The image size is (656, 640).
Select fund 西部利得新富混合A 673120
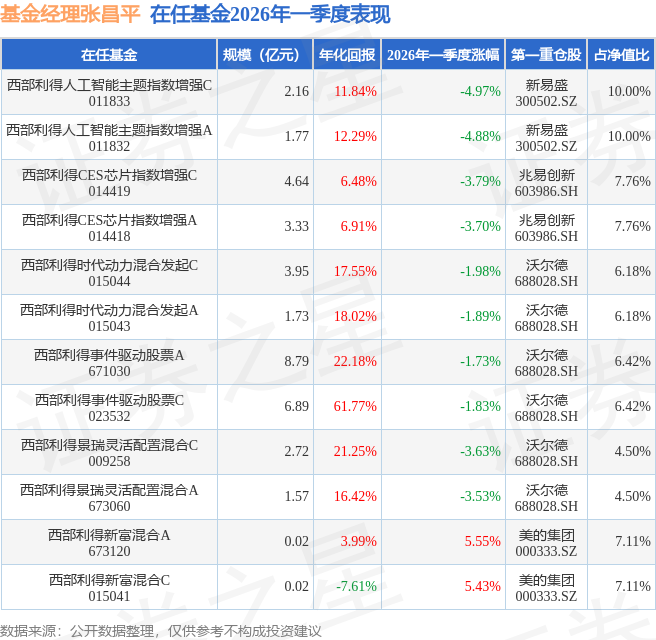pyautogui.click(x=109, y=543)
